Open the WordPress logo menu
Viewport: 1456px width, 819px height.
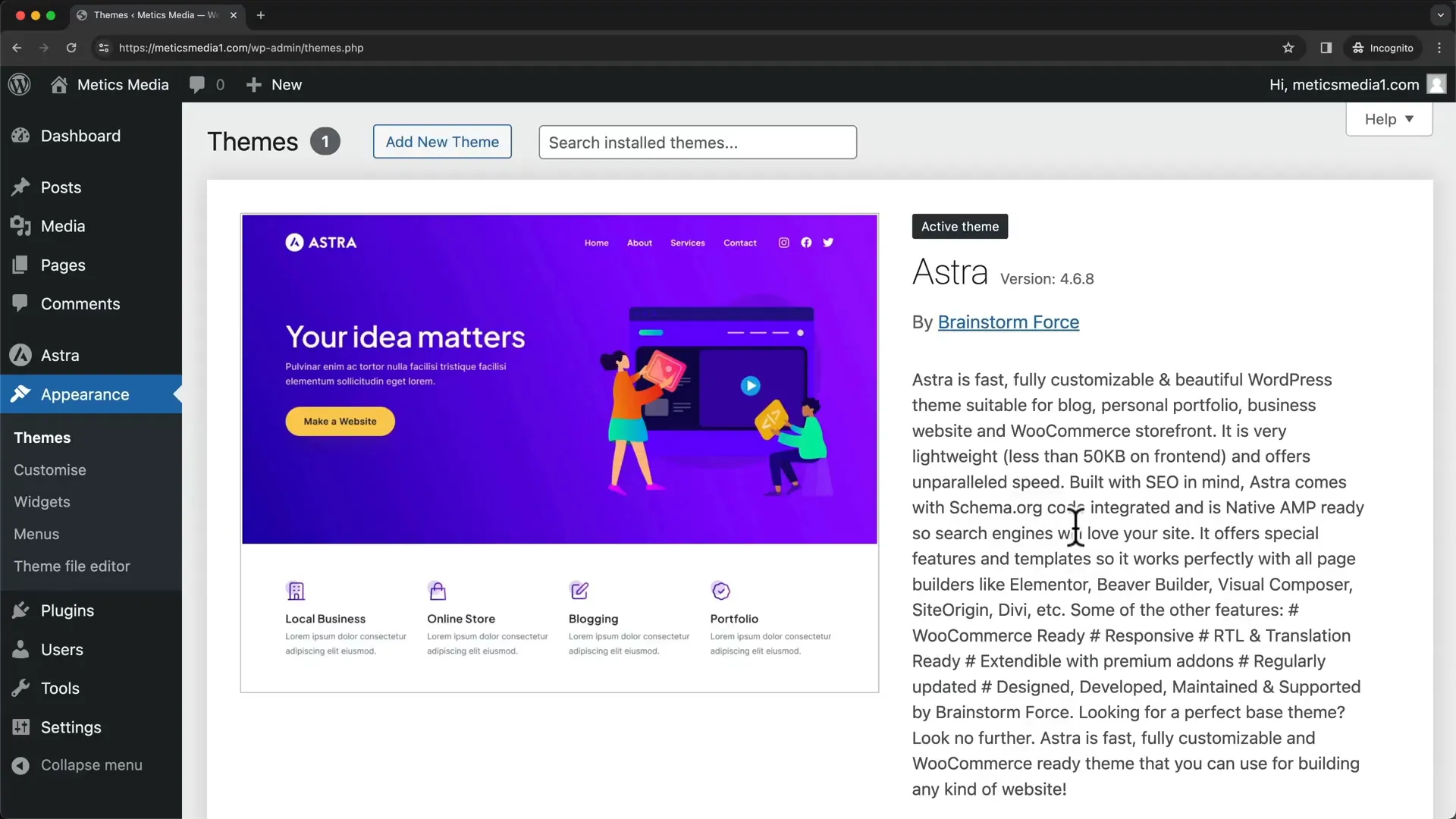[20, 84]
